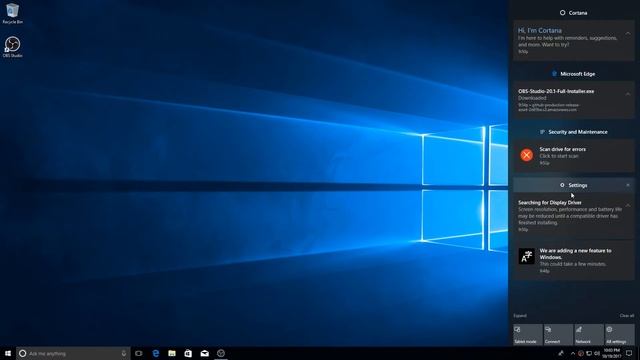640x360 pixels.
Task: Click the language feature icon in notification
Action: [527, 256]
